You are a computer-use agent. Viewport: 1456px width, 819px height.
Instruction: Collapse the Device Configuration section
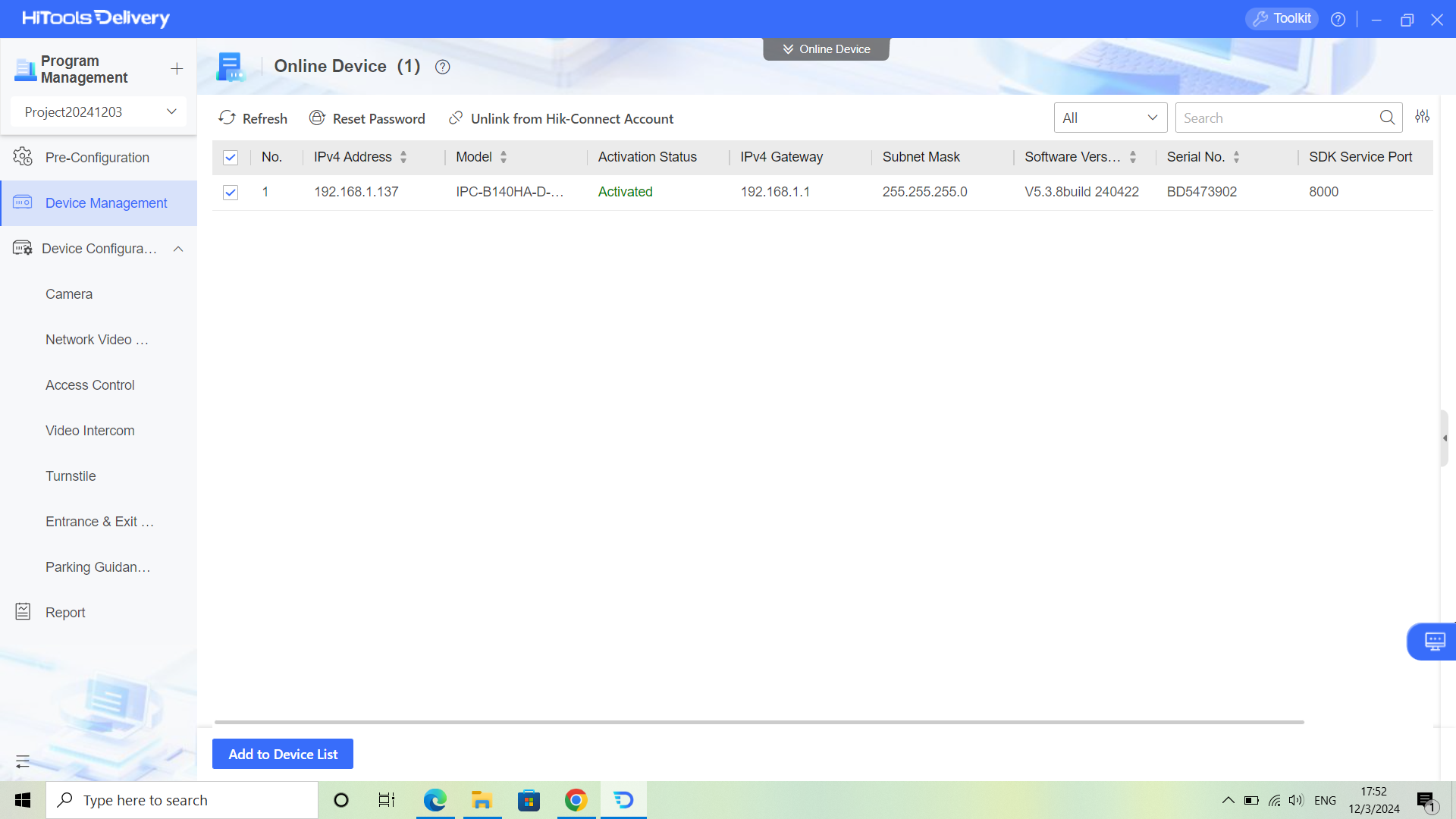[x=179, y=248]
